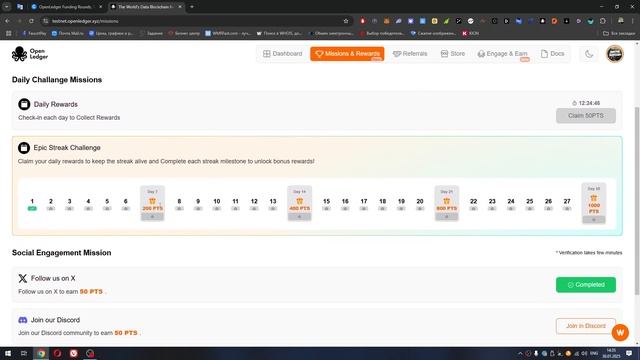
Task: Select the Missions & Rewards tab
Action: 347,54
